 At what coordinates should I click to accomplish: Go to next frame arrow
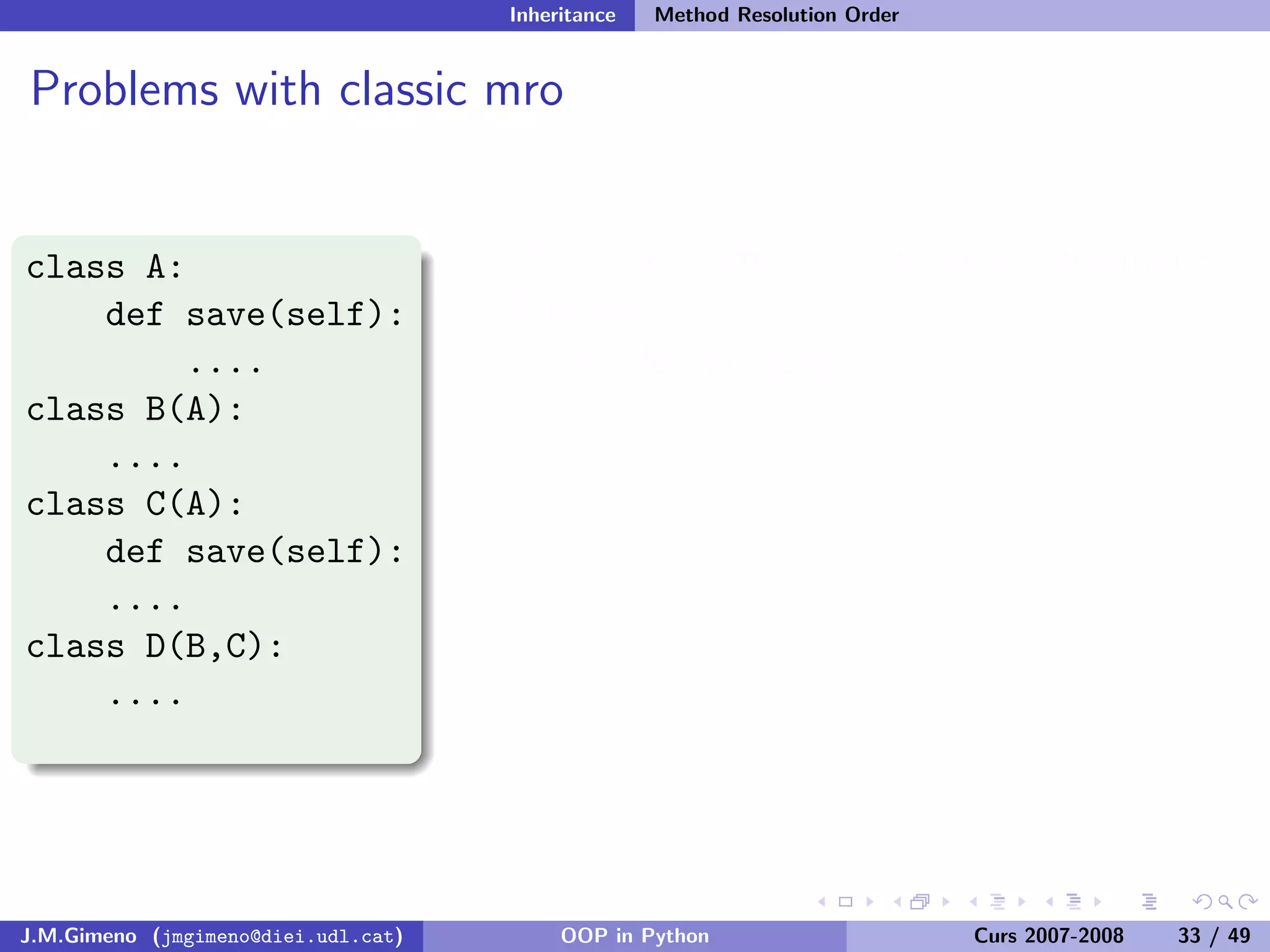click(946, 902)
